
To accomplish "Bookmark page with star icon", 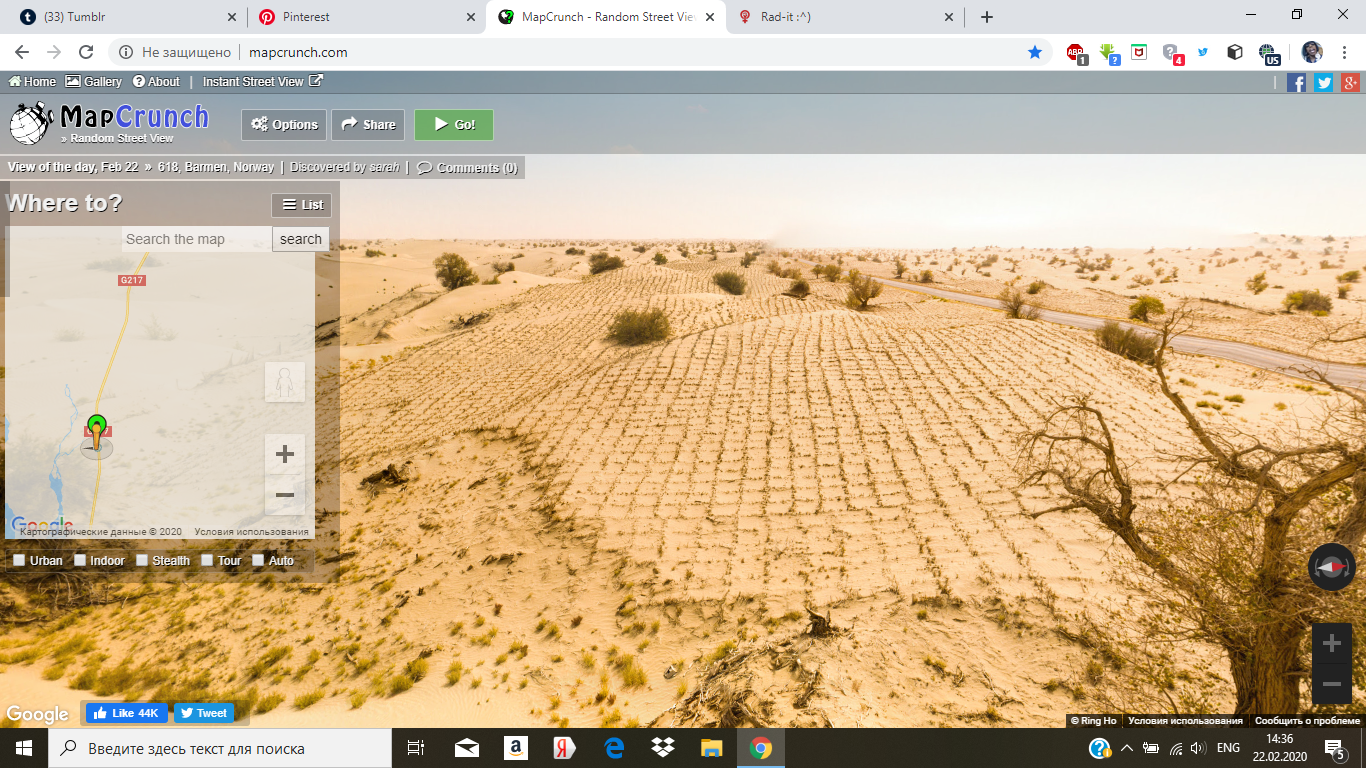I will [1035, 52].
